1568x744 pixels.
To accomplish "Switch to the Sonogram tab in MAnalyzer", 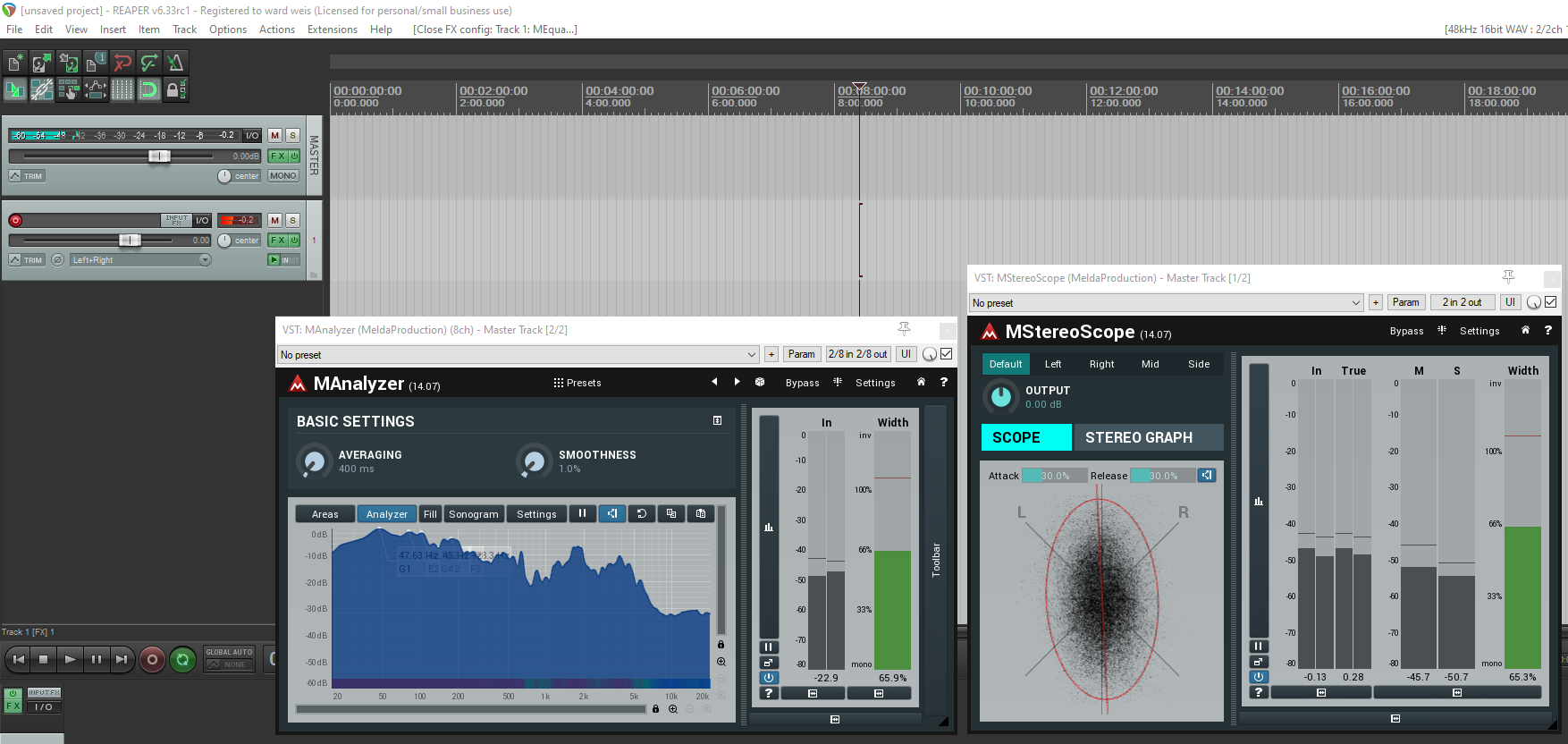I will tap(473, 514).
